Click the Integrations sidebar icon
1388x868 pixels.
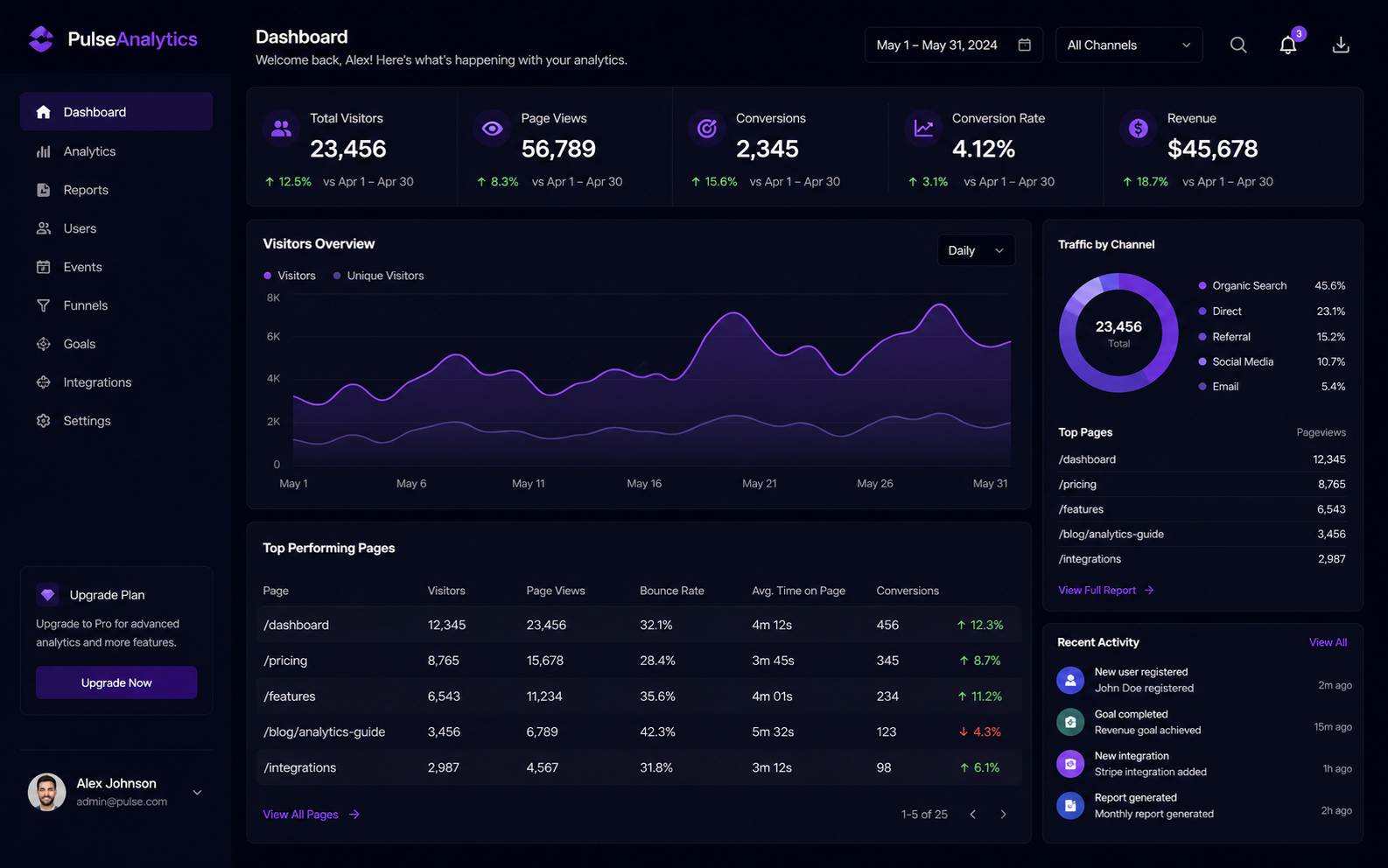pyautogui.click(x=44, y=382)
